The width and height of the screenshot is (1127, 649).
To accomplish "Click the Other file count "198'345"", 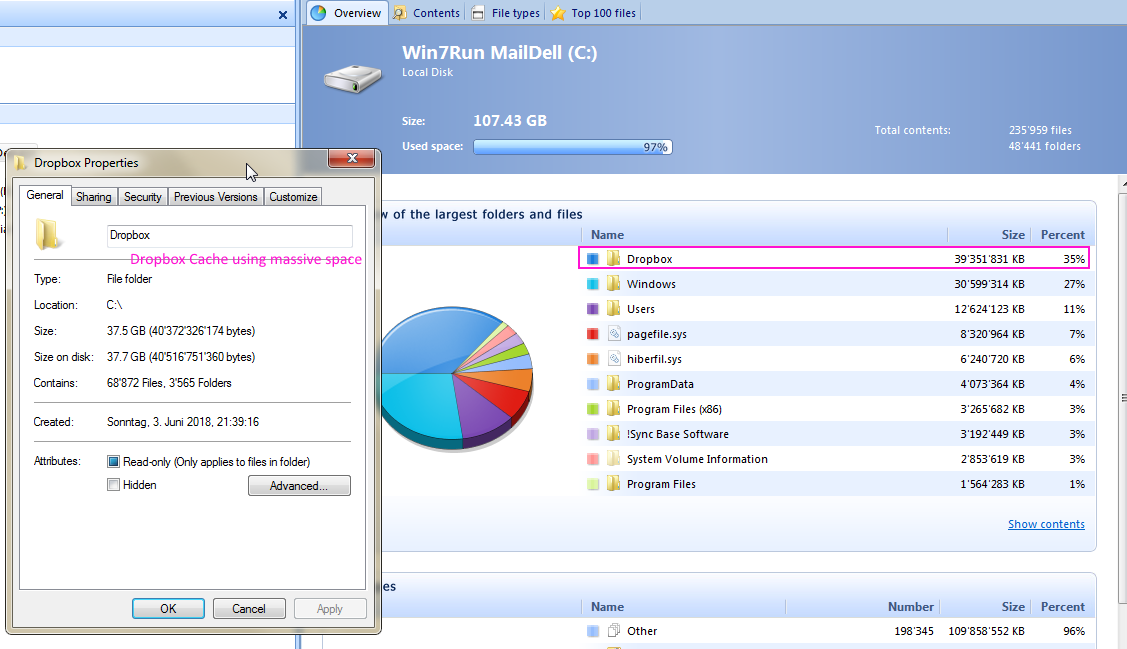I will (914, 631).
